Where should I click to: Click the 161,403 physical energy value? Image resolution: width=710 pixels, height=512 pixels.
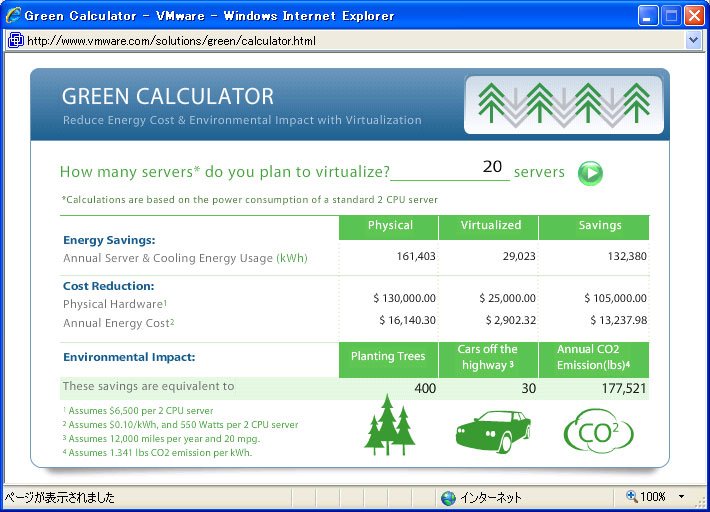[x=416, y=256]
